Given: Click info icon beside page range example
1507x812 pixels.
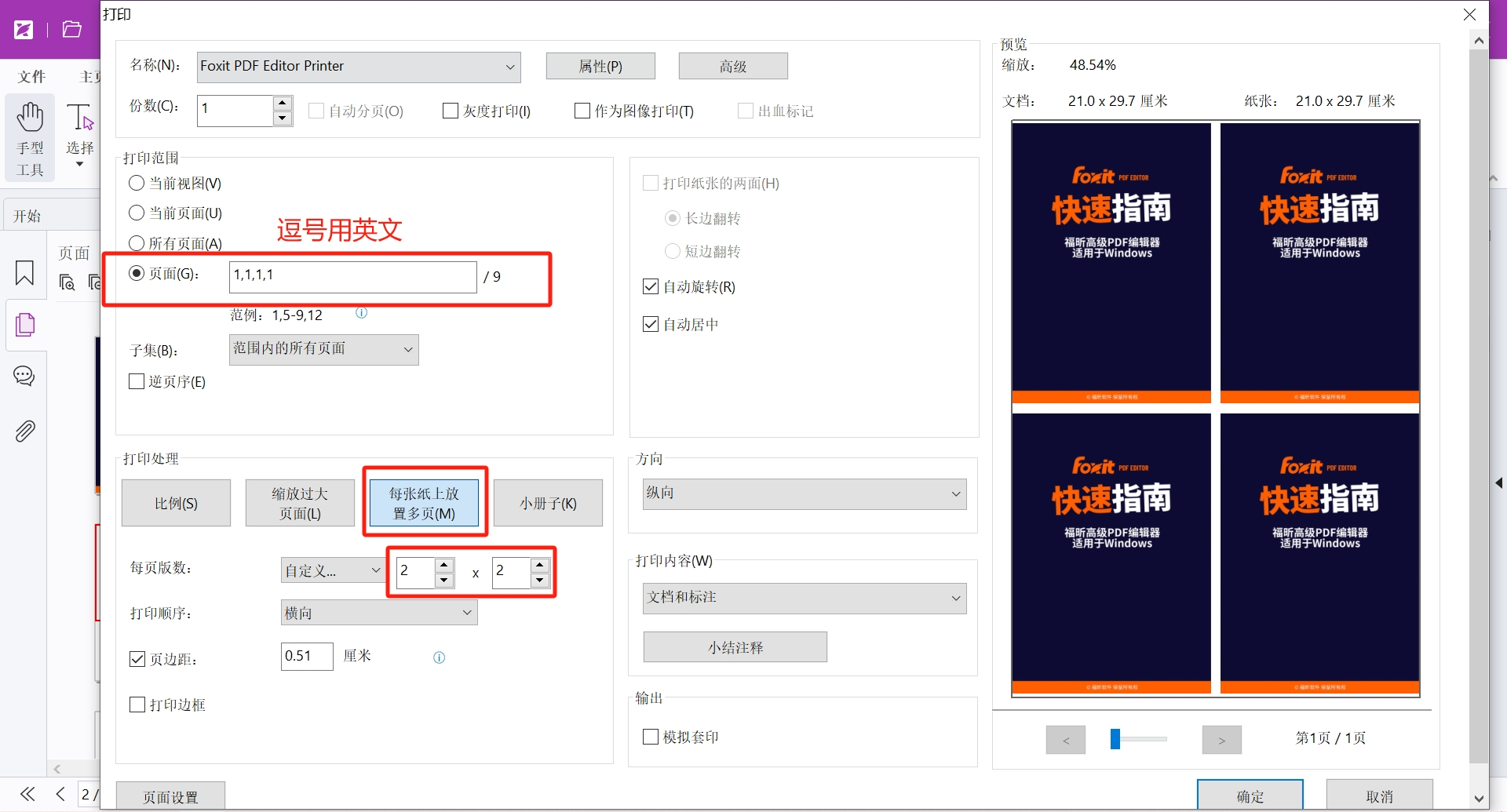Looking at the screenshot, I should 361,313.
